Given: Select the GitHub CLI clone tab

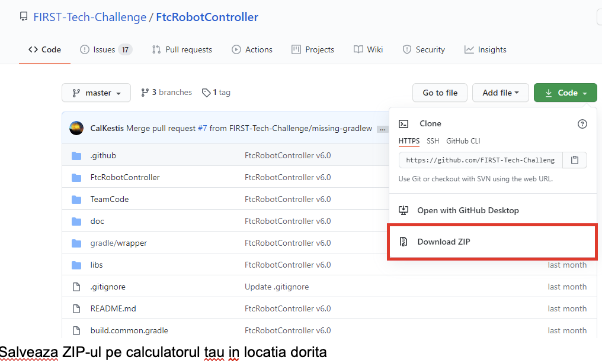Looking at the screenshot, I should tap(463, 141).
